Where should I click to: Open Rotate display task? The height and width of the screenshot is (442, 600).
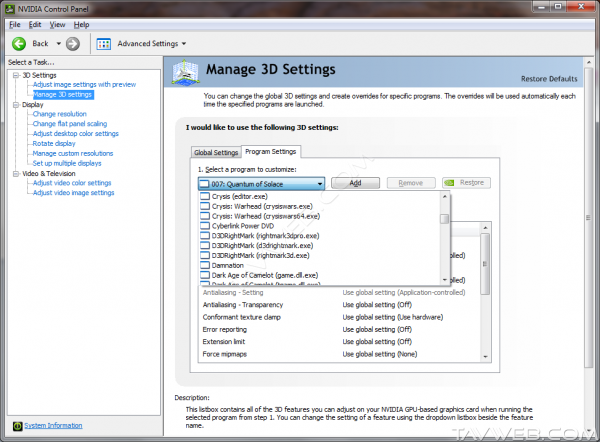click(54, 144)
